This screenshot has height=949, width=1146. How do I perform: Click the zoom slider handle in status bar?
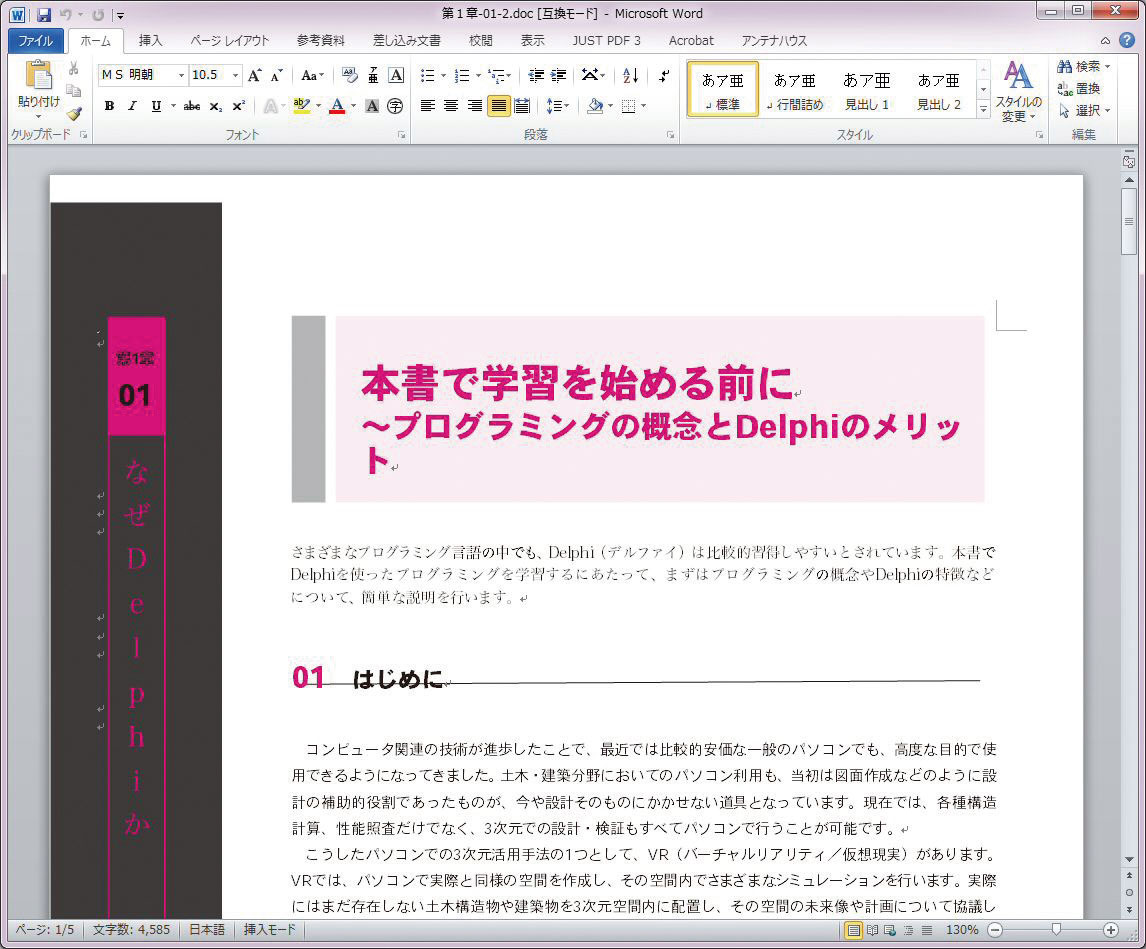pyautogui.click(x=1056, y=930)
